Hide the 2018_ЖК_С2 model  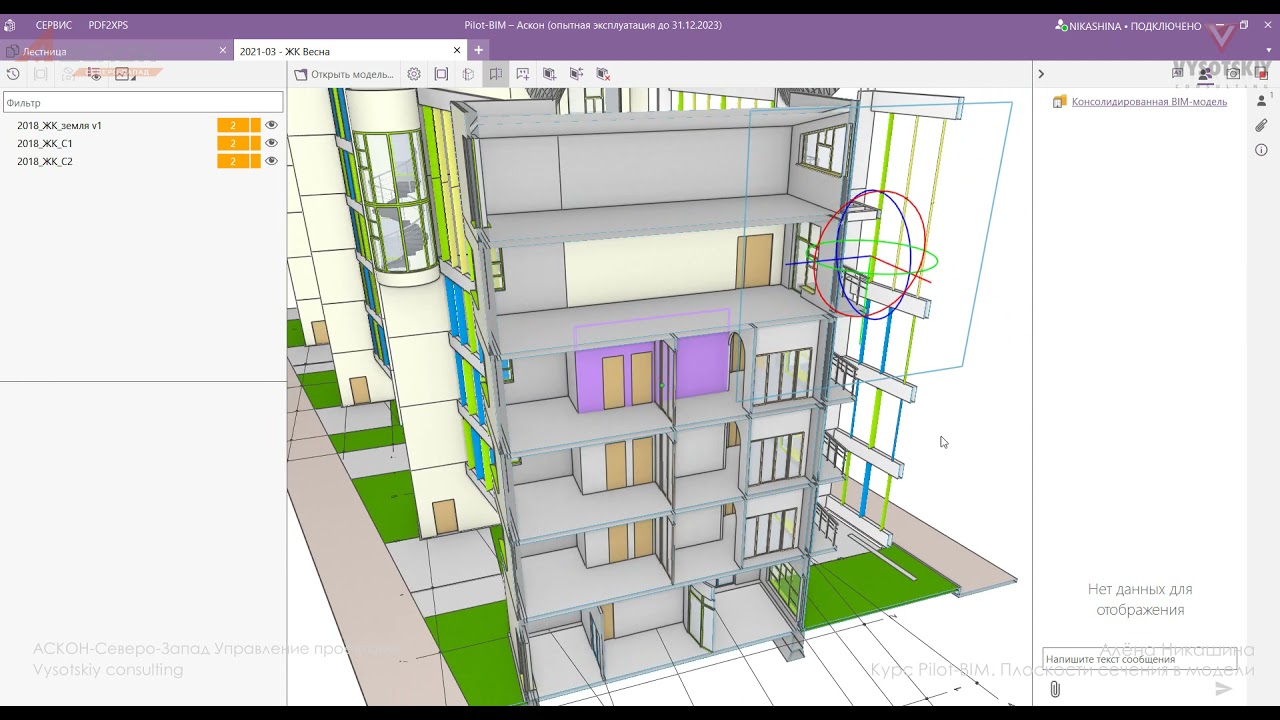point(271,162)
